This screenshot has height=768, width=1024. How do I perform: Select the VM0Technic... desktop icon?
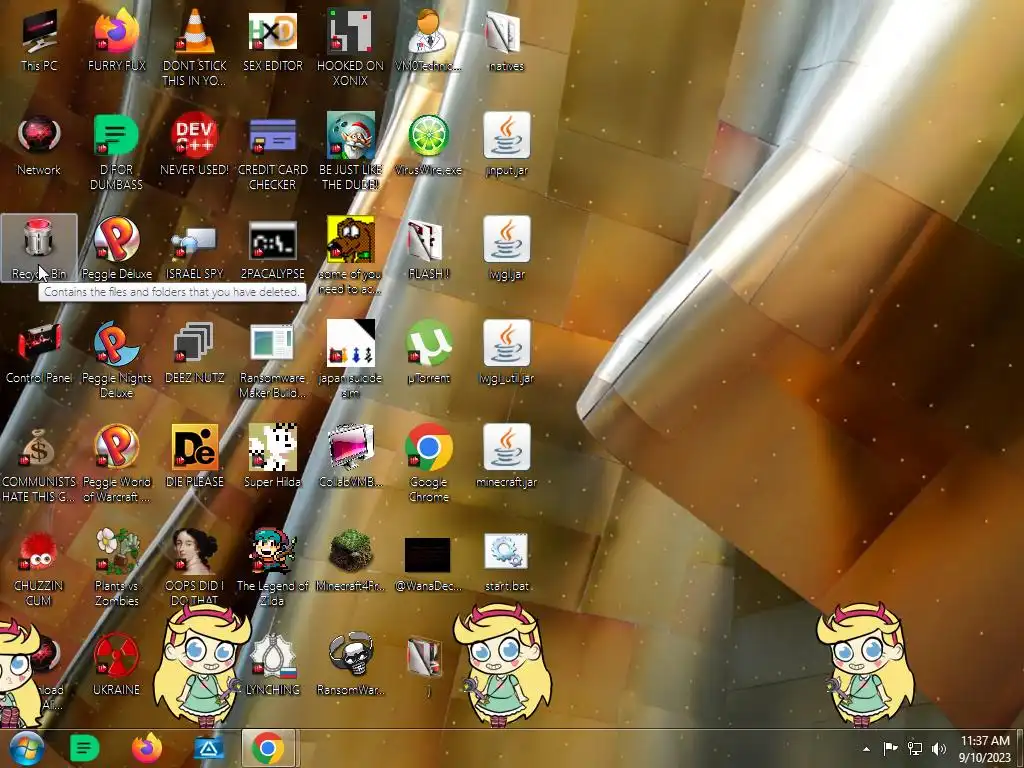(x=428, y=40)
